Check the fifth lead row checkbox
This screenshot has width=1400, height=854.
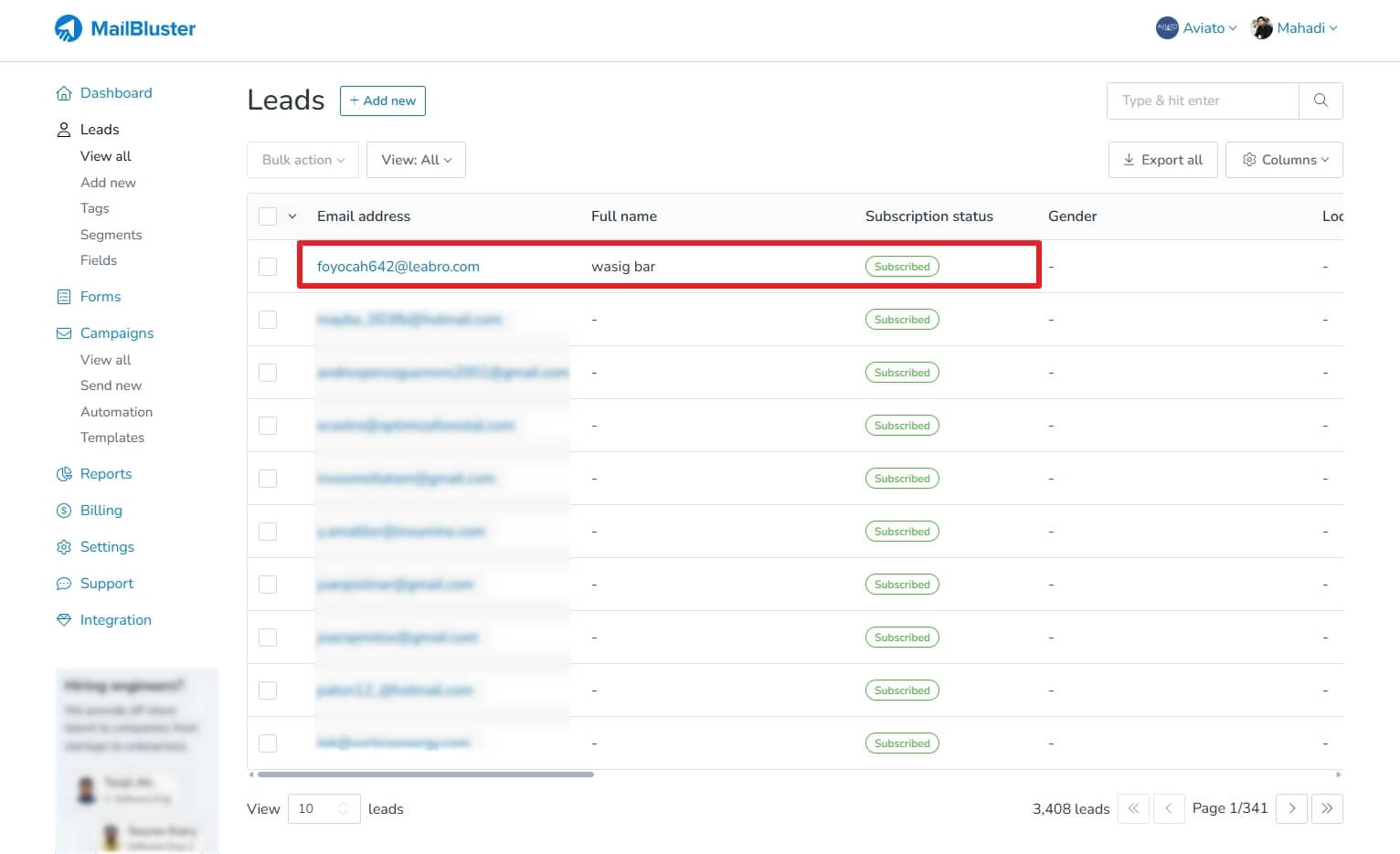tap(268, 479)
